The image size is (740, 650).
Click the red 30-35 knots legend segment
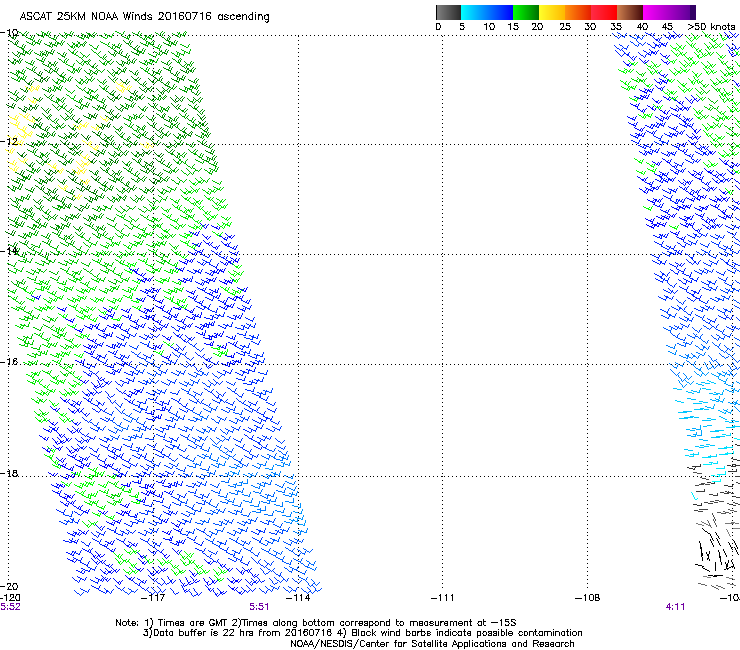(x=604, y=12)
